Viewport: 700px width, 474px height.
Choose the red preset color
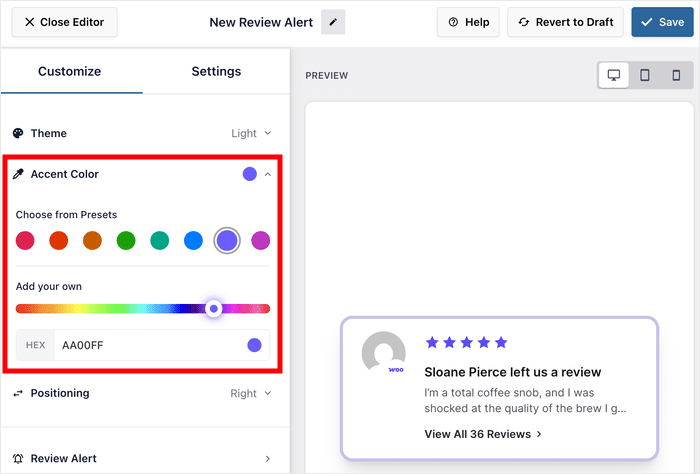59,240
